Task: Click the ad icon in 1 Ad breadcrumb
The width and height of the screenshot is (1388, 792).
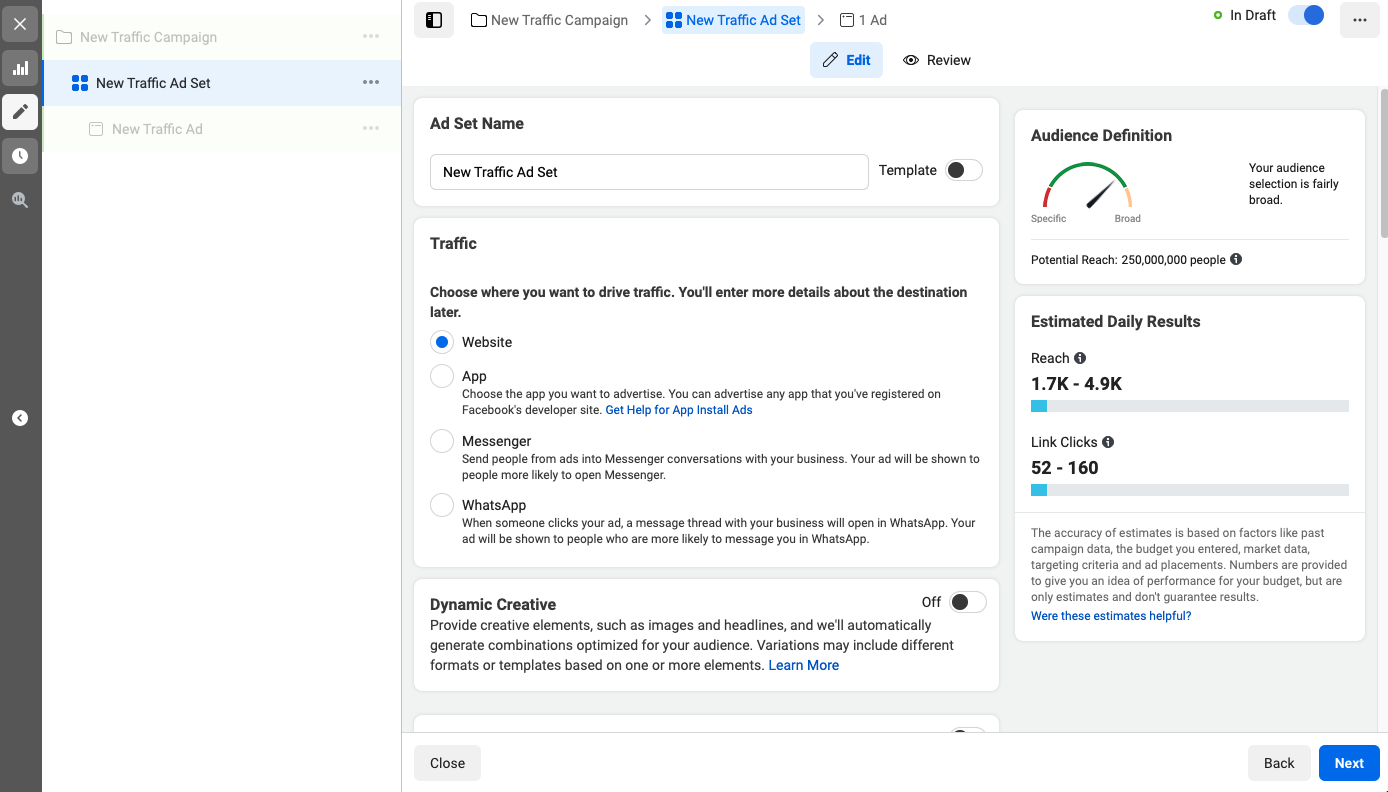Action: (x=847, y=20)
